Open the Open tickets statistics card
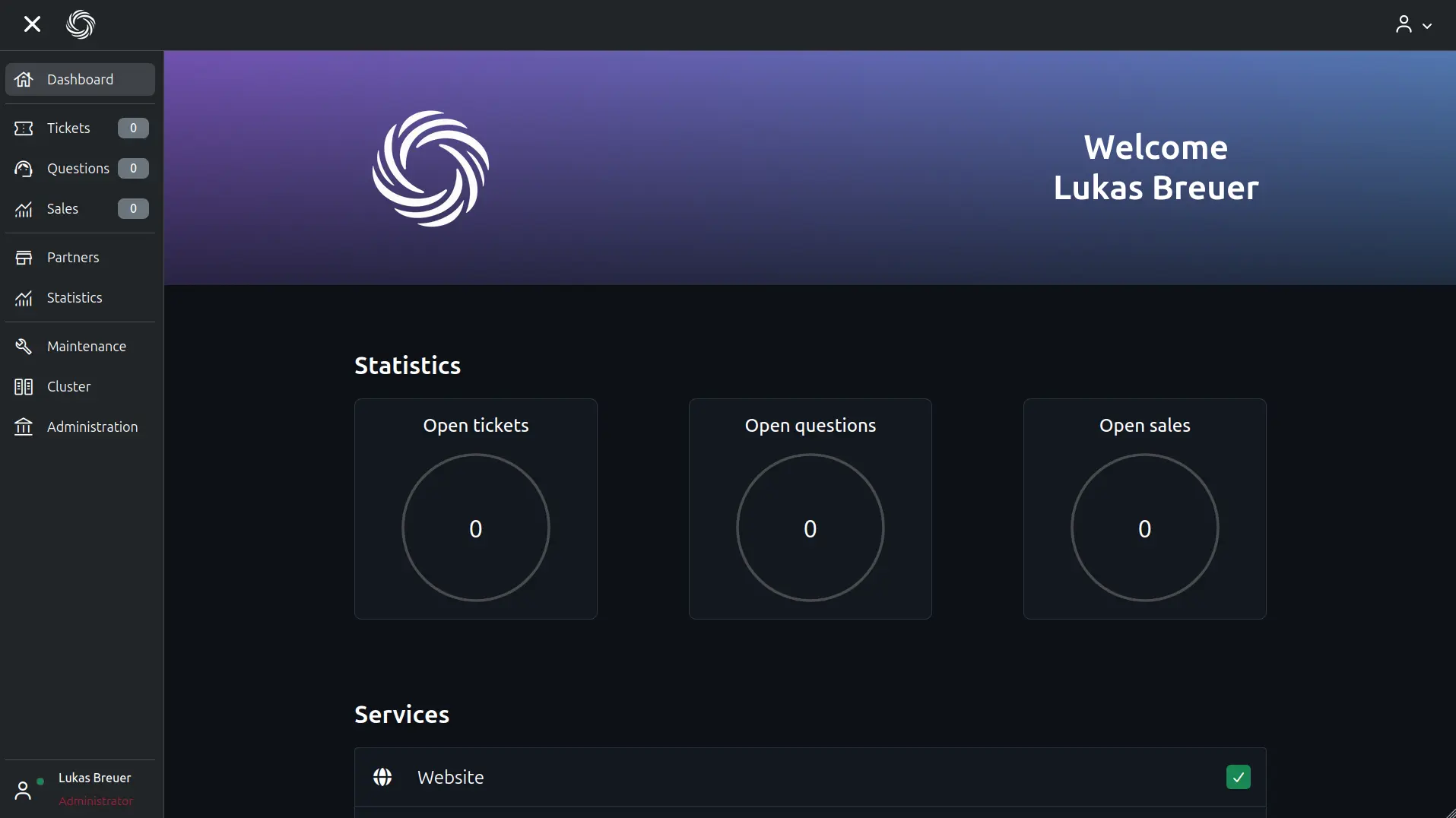Viewport: 1456px width, 818px height. 476,509
